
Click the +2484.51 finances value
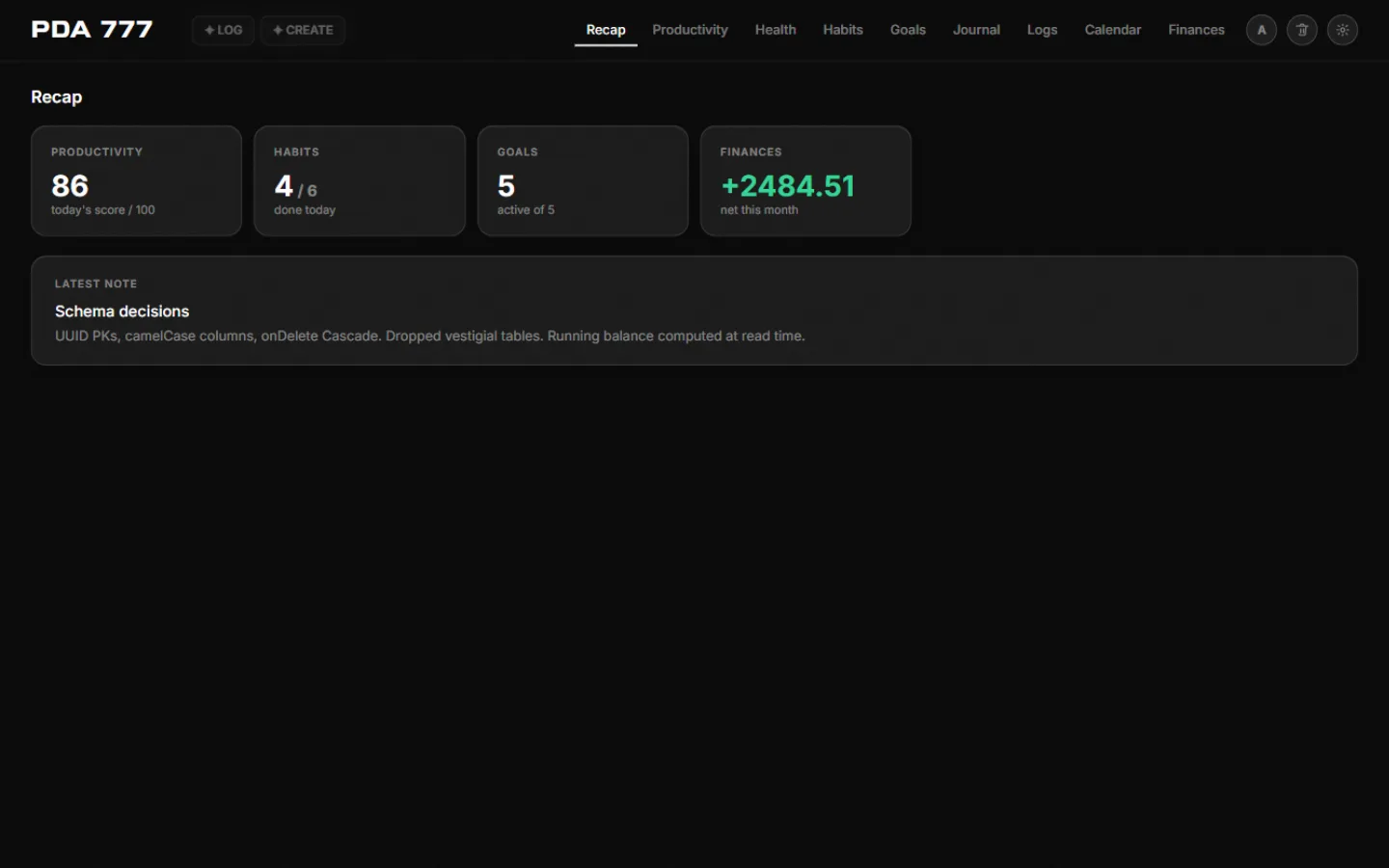point(788,185)
